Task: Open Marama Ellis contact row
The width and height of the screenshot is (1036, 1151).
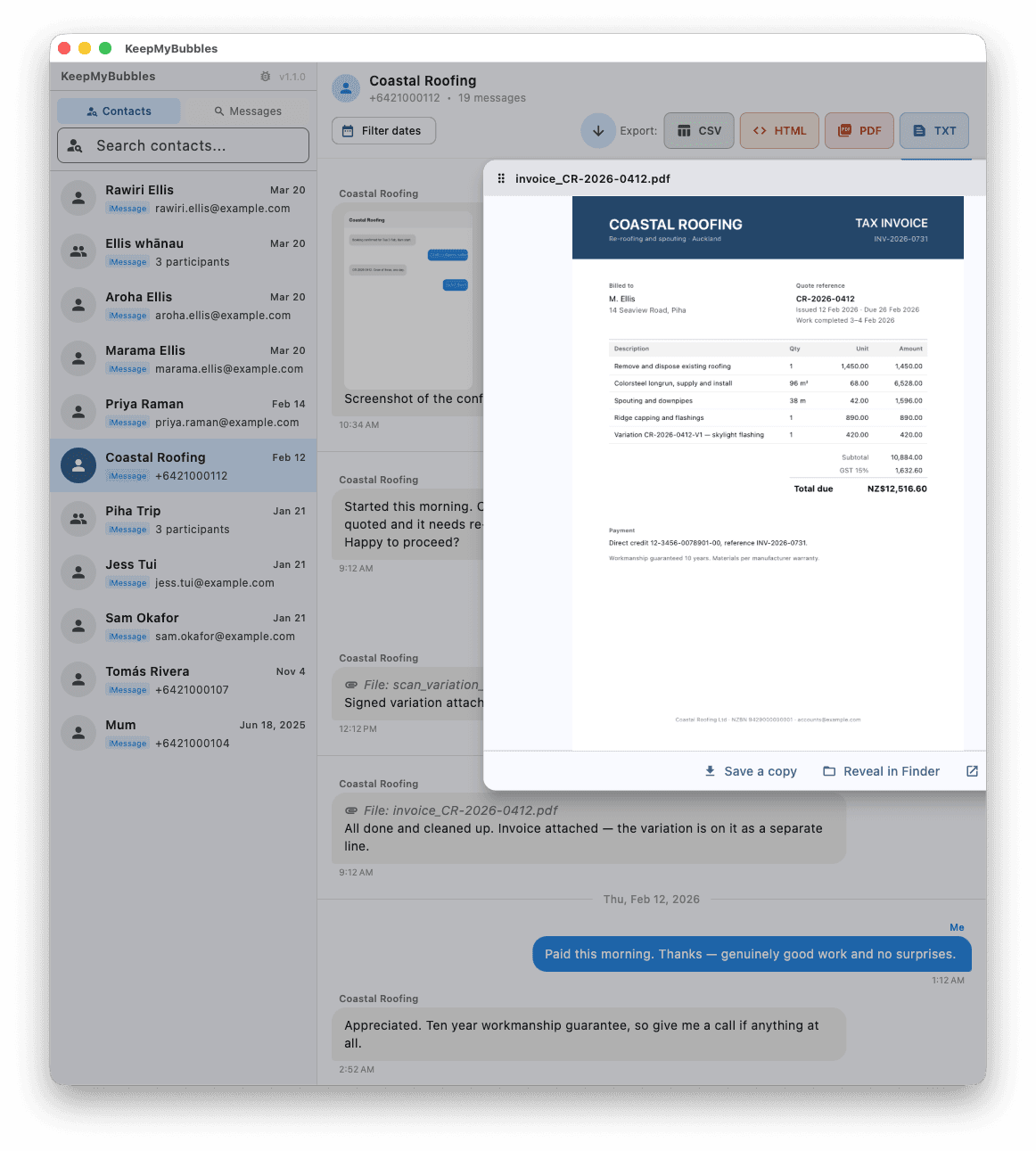Action: pyautogui.click(x=183, y=358)
